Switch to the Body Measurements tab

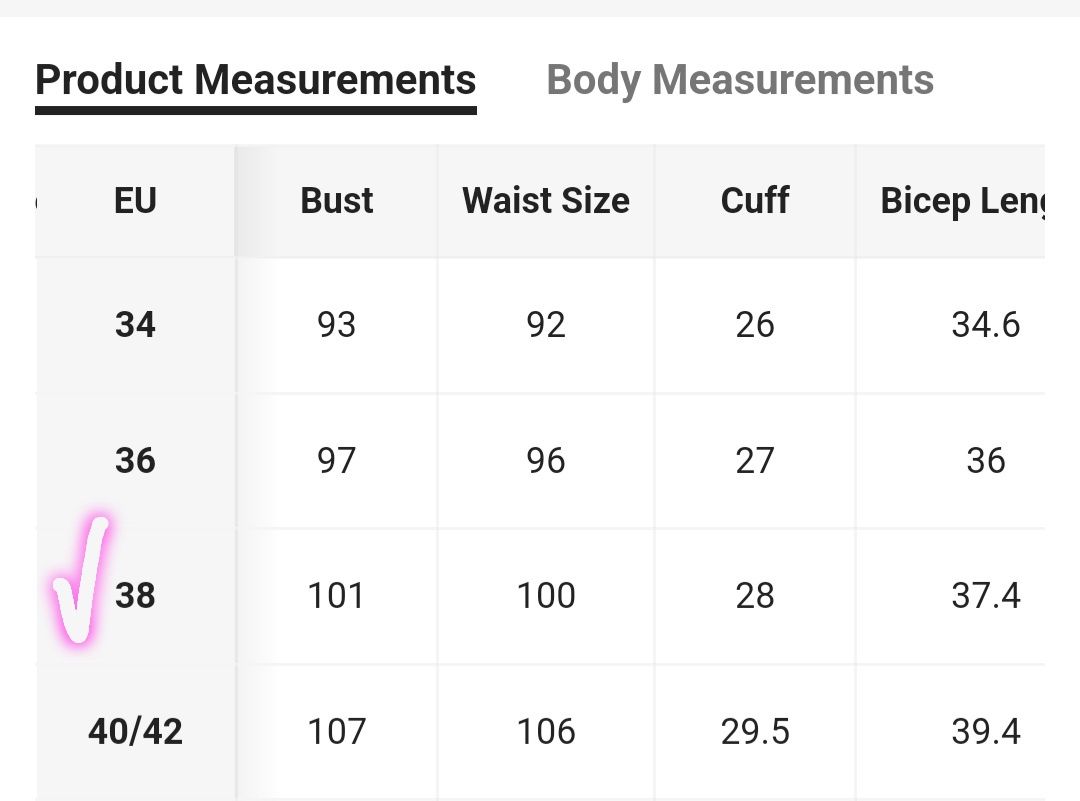740,80
